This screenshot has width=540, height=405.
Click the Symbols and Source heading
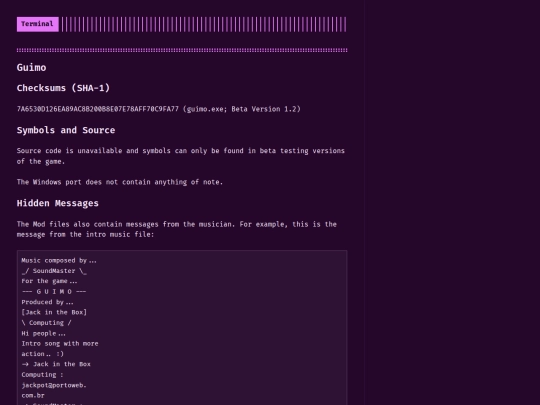[66, 130]
